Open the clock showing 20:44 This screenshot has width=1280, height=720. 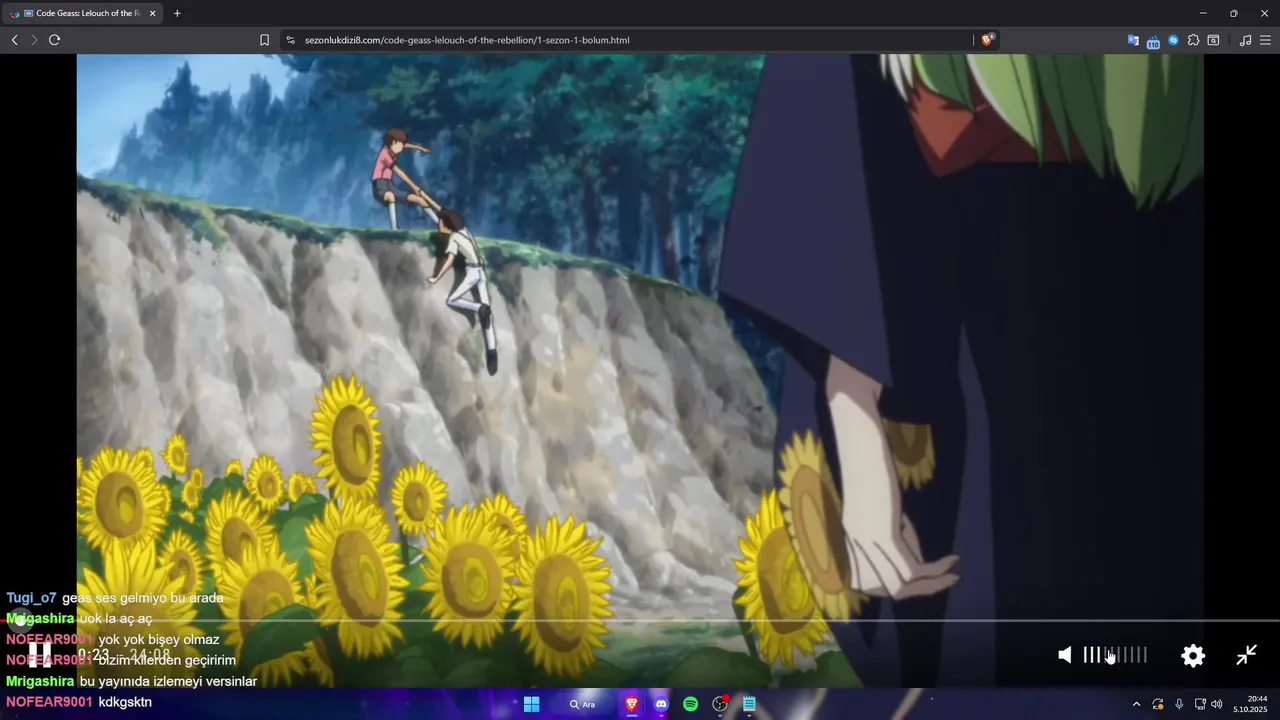pyautogui.click(x=1252, y=704)
